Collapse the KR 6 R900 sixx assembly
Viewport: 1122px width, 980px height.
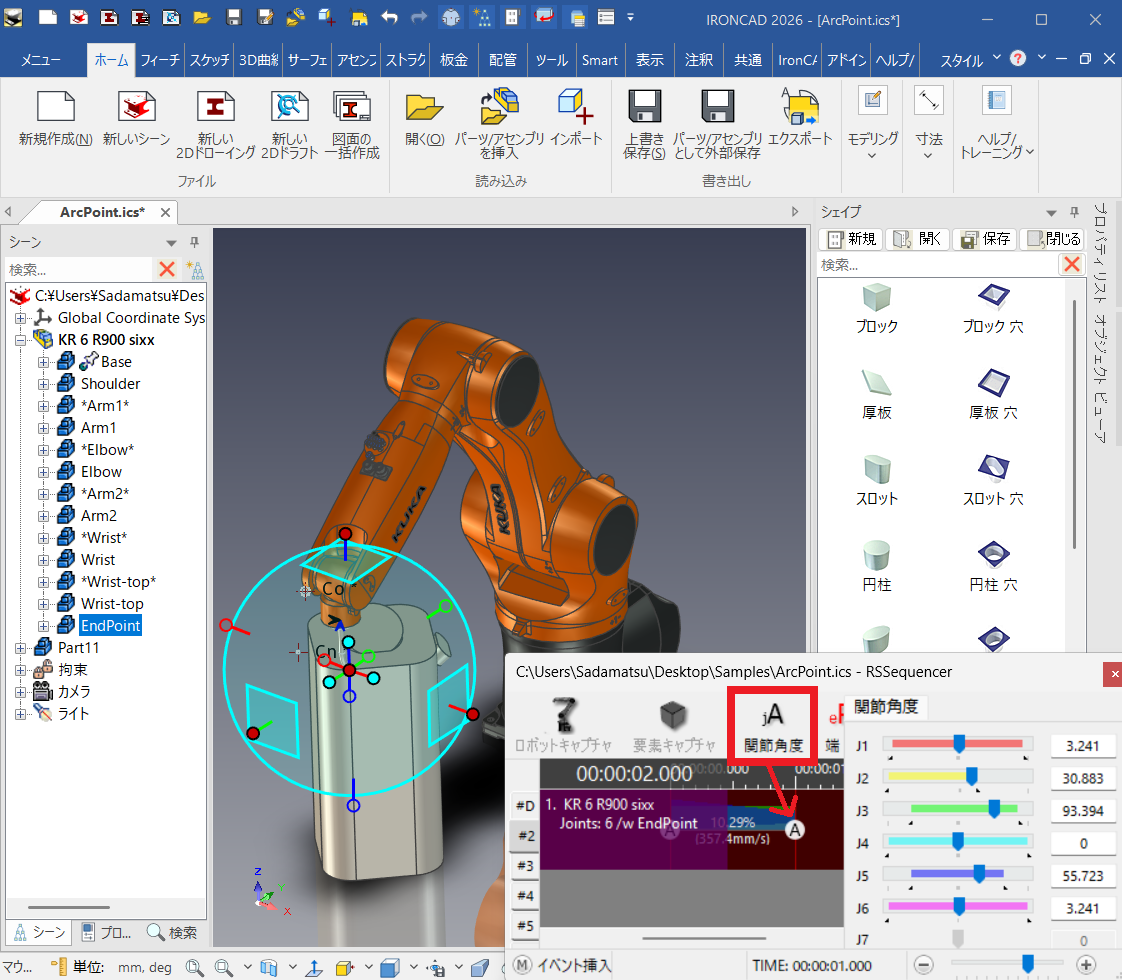[21, 340]
